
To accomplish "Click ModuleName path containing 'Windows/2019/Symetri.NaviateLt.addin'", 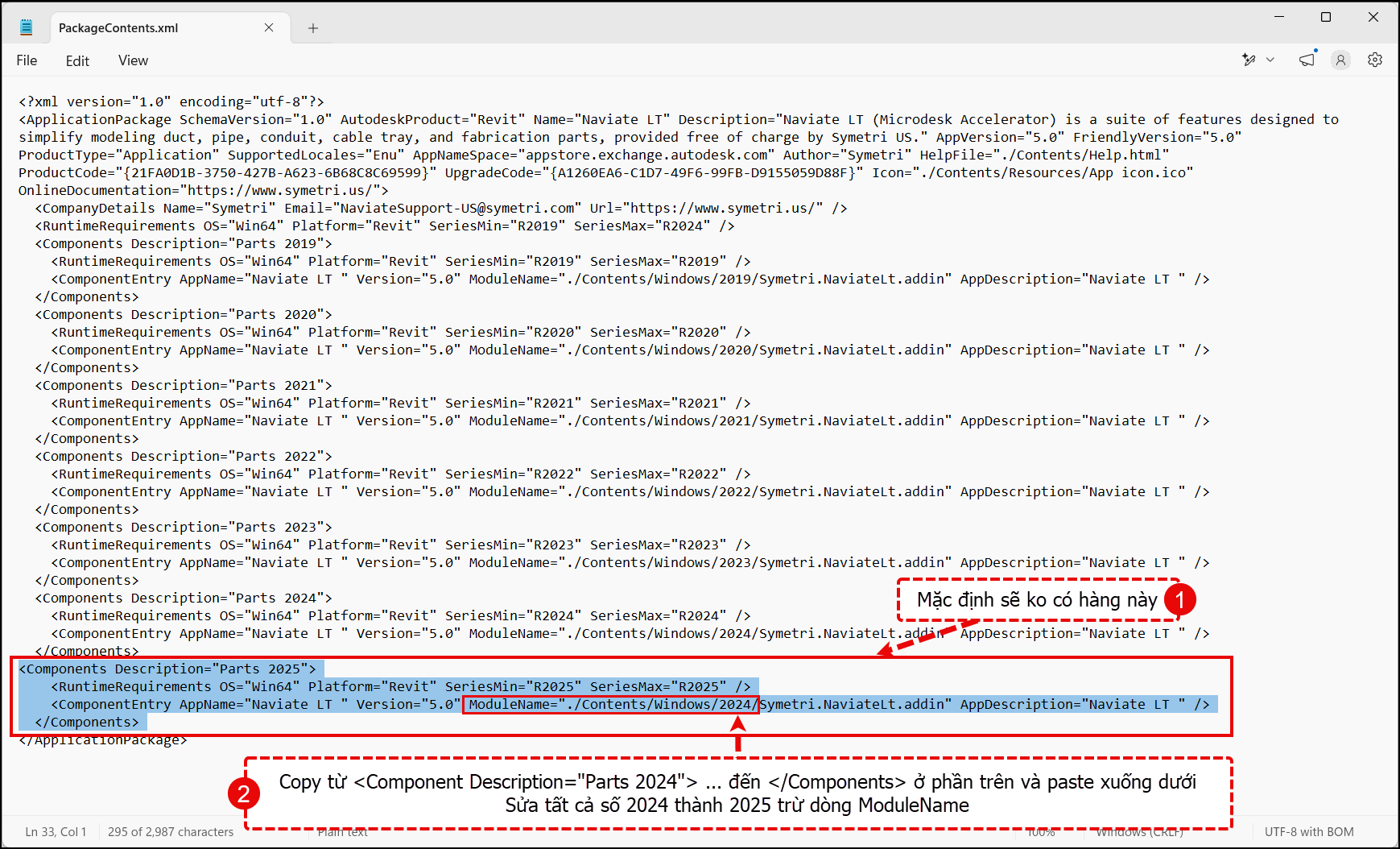I will point(711,279).
